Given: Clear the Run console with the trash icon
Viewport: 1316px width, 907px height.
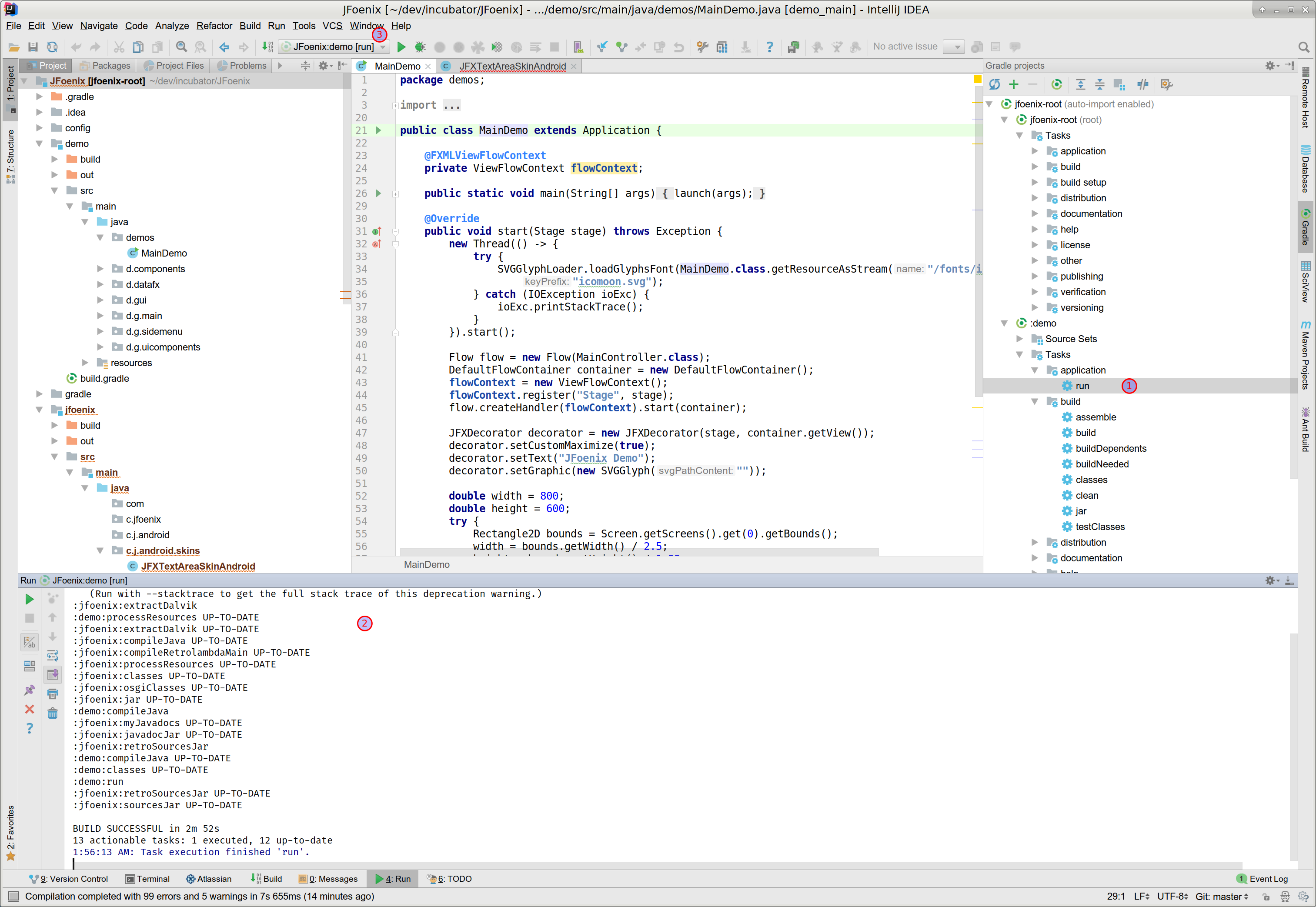Looking at the screenshot, I should 53,712.
